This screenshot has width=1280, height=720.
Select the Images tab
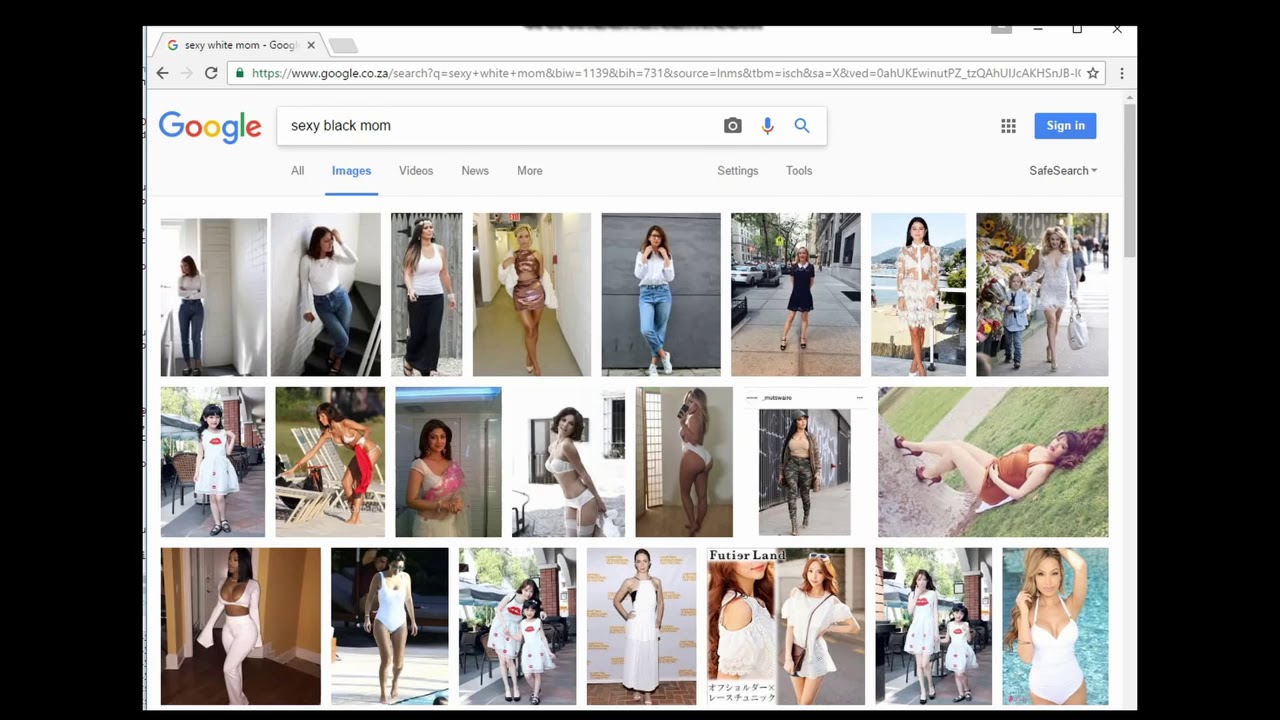coord(351,171)
